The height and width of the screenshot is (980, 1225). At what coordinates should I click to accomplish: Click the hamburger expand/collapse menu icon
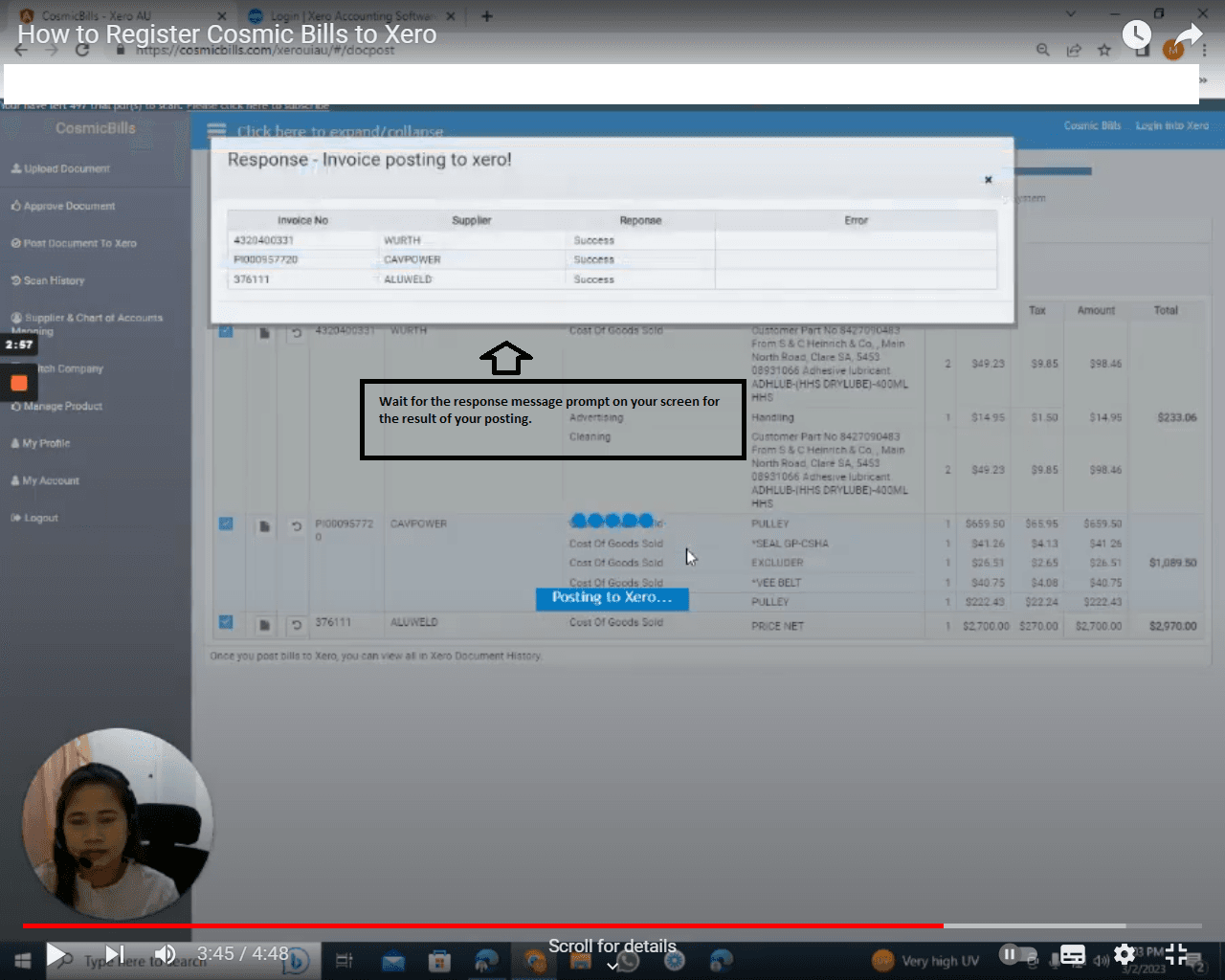tap(217, 131)
